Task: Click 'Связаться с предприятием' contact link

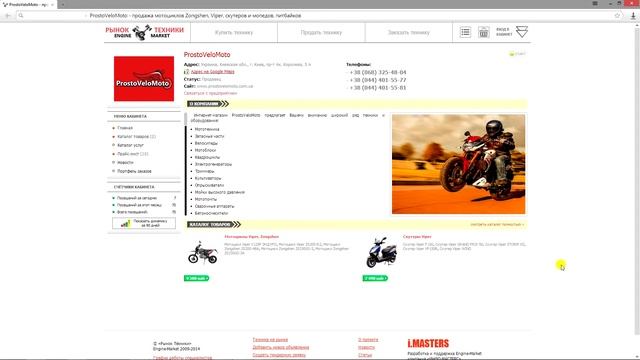Action: tap(210, 93)
